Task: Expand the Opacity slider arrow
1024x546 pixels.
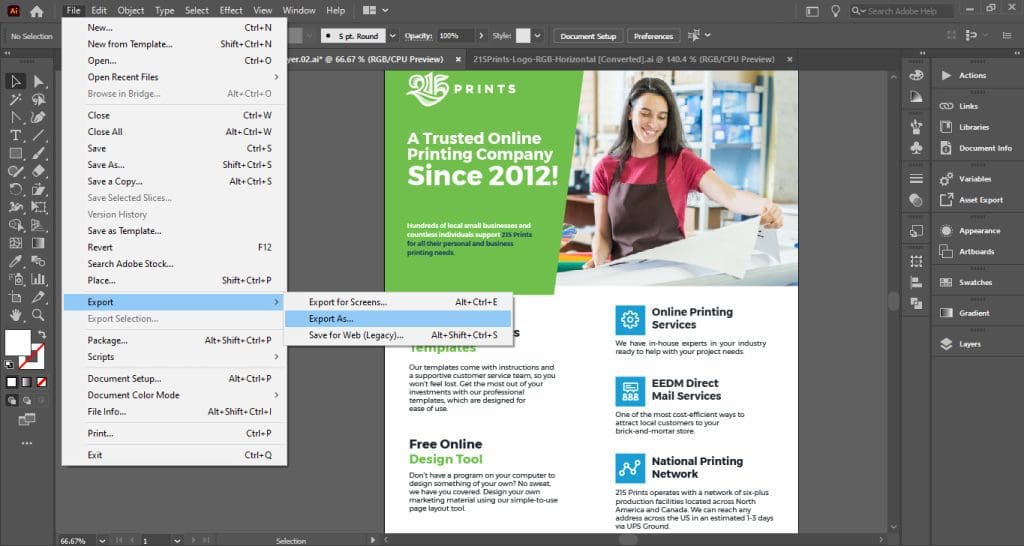Action: point(481,36)
